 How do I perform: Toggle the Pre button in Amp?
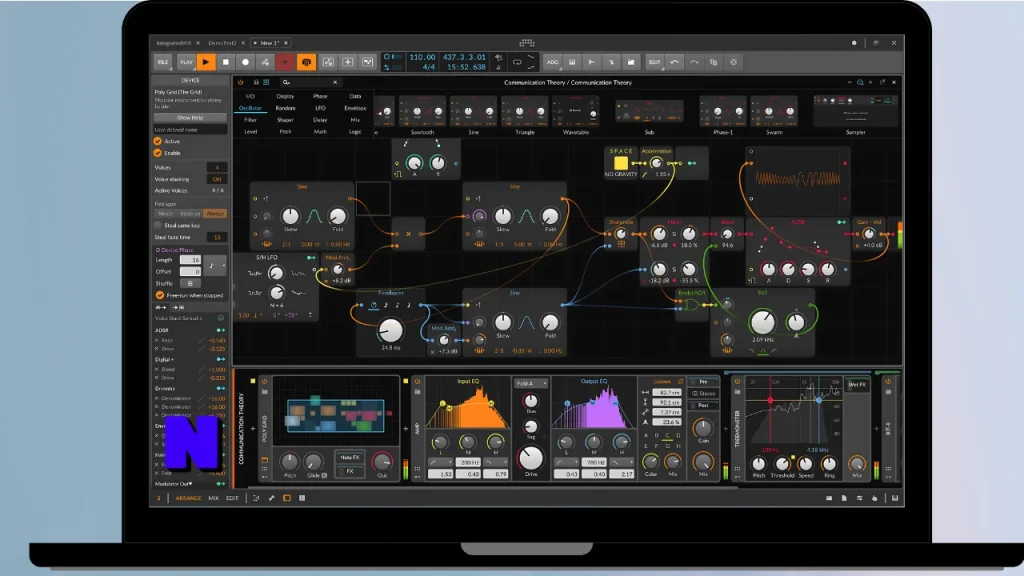pos(703,382)
